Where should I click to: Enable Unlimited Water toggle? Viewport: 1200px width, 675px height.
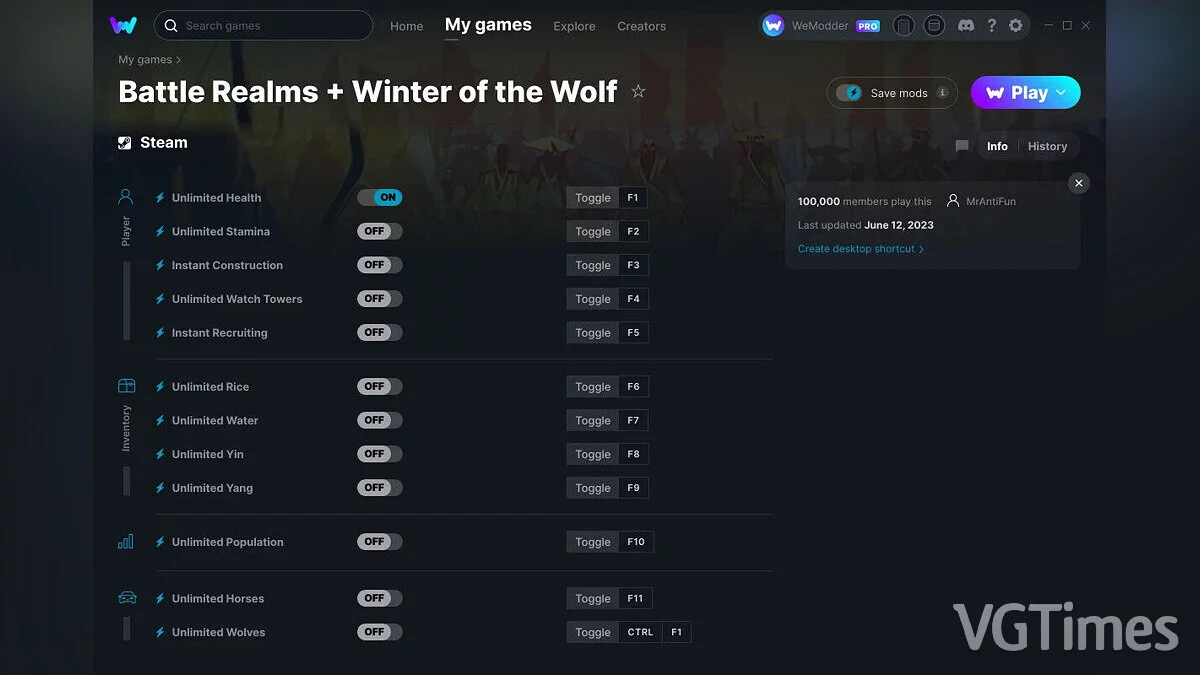point(380,420)
